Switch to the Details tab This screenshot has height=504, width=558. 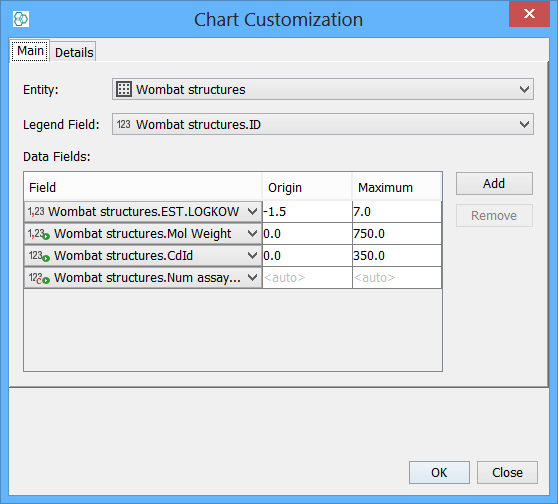tap(74, 52)
